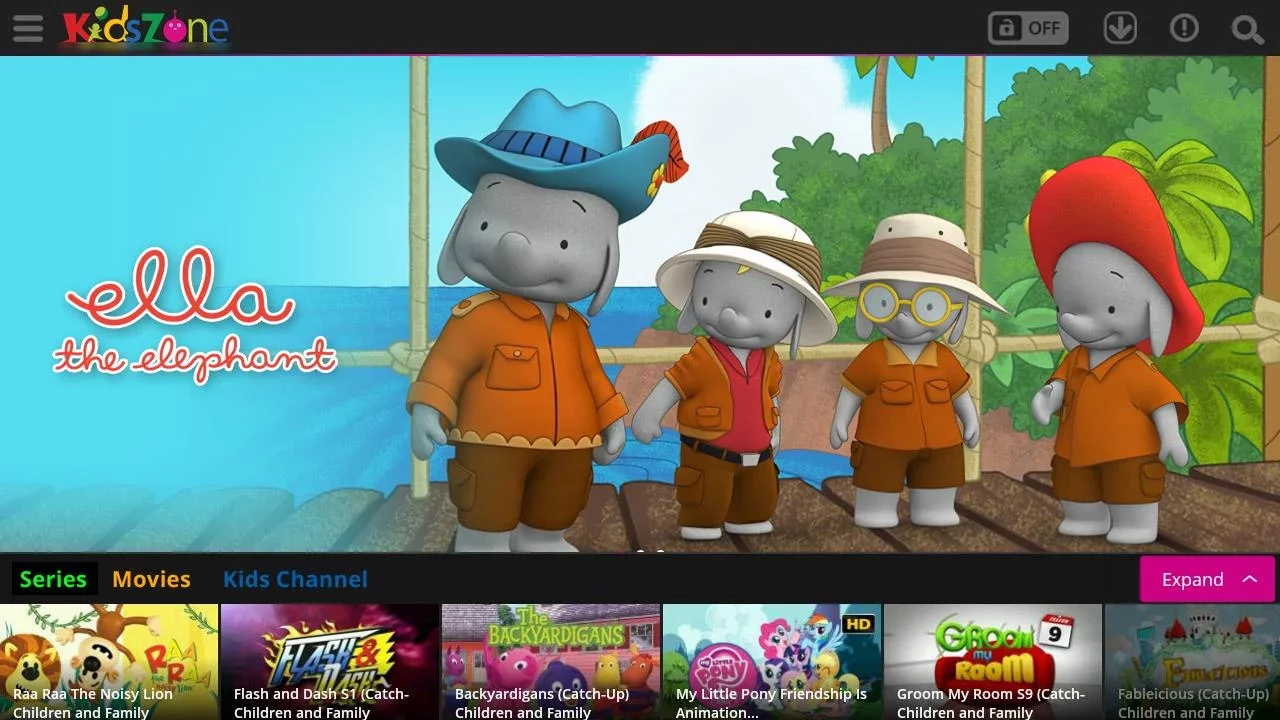
Task: Enable the kids lock control
Action: coord(1027,28)
